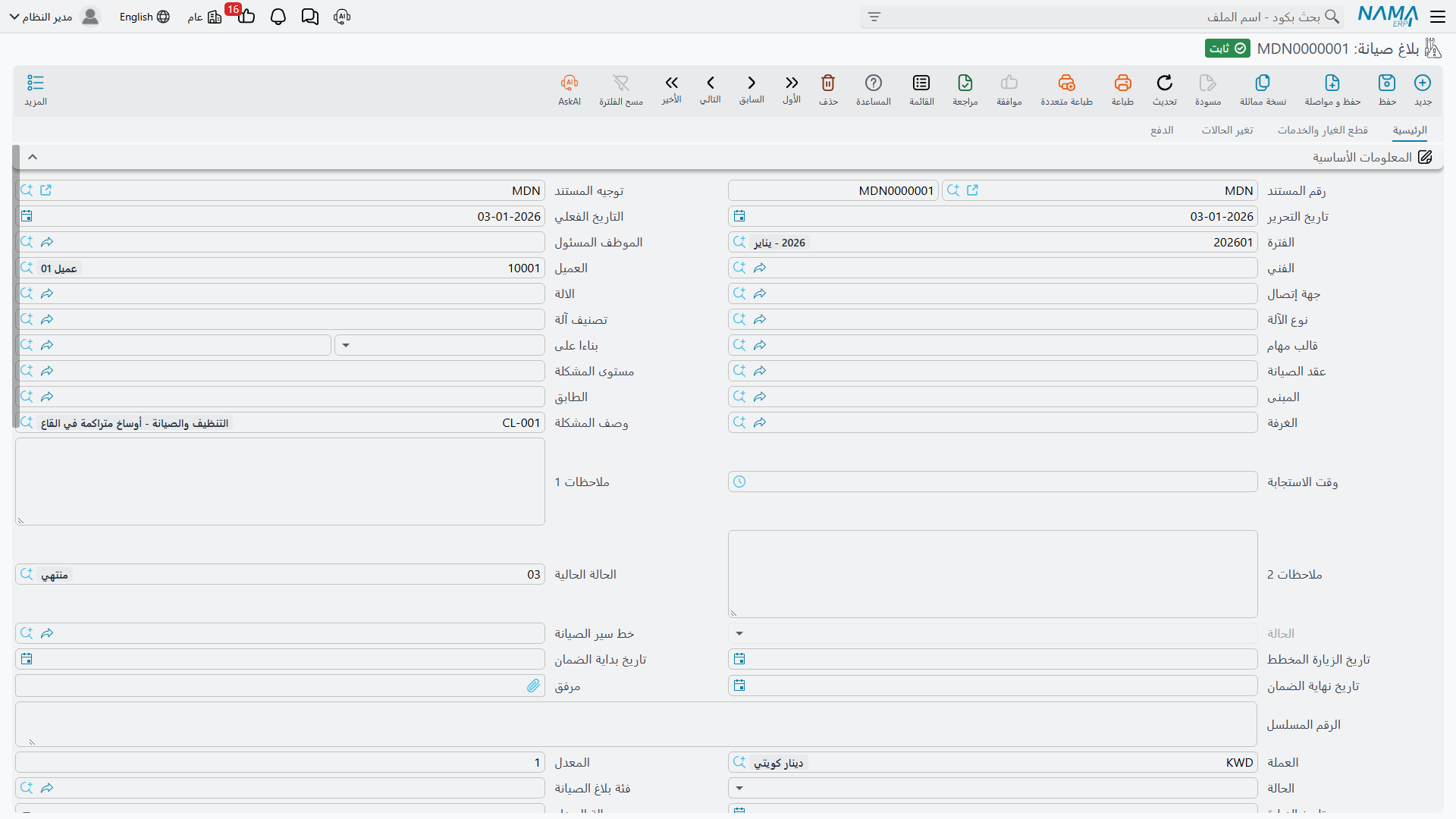Viewport: 1456px width, 819px height.
Task: Open مدير النظام user menu
Action: pyautogui.click(x=54, y=17)
